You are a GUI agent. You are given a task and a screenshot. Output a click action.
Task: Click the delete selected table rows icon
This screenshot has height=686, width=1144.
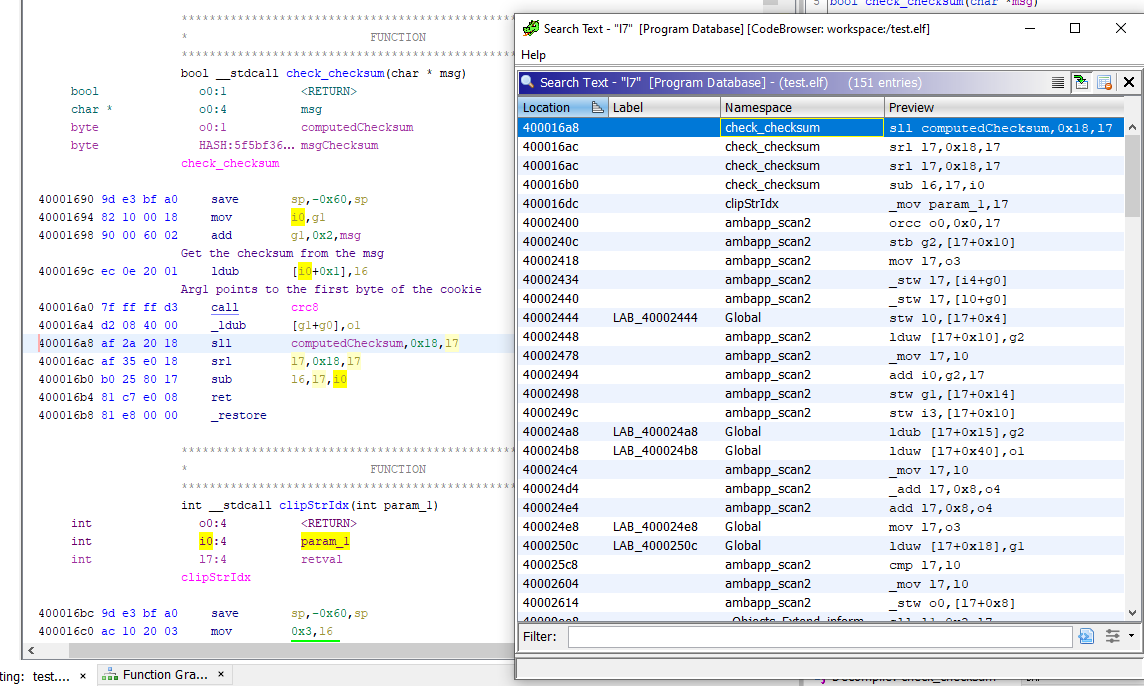[1104, 82]
